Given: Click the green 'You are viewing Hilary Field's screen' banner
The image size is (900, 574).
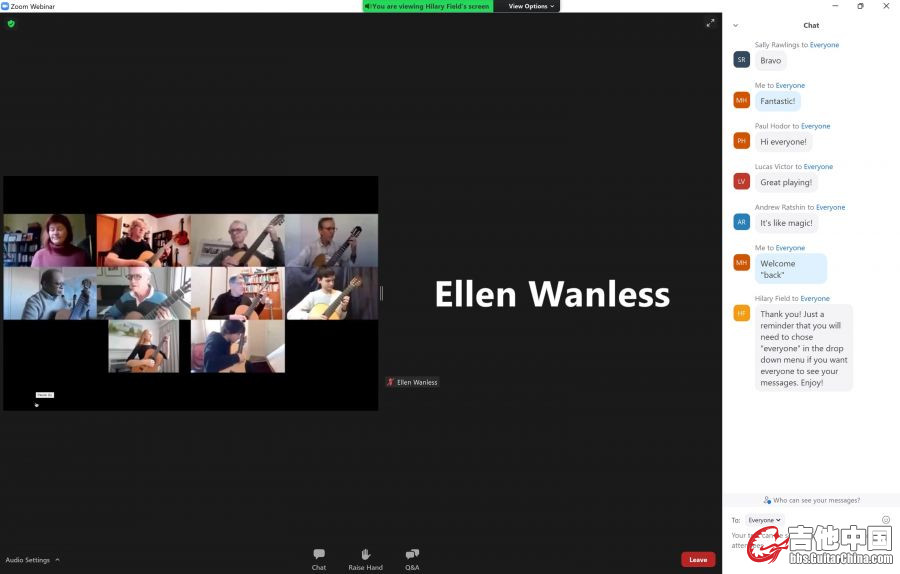Looking at the screenshot, I should pyautogui.click(x=428, y=6).
